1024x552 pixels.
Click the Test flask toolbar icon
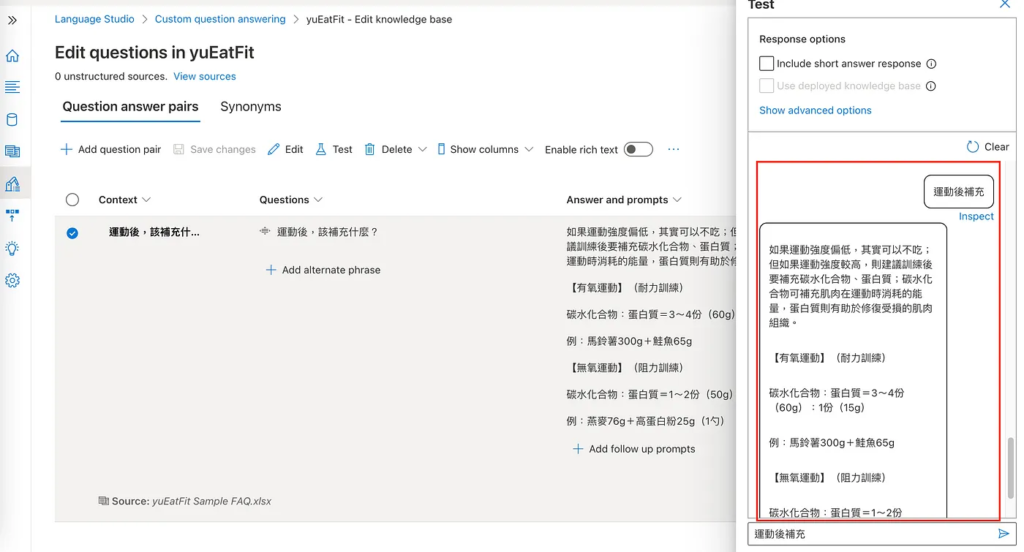tap(334, 149)
